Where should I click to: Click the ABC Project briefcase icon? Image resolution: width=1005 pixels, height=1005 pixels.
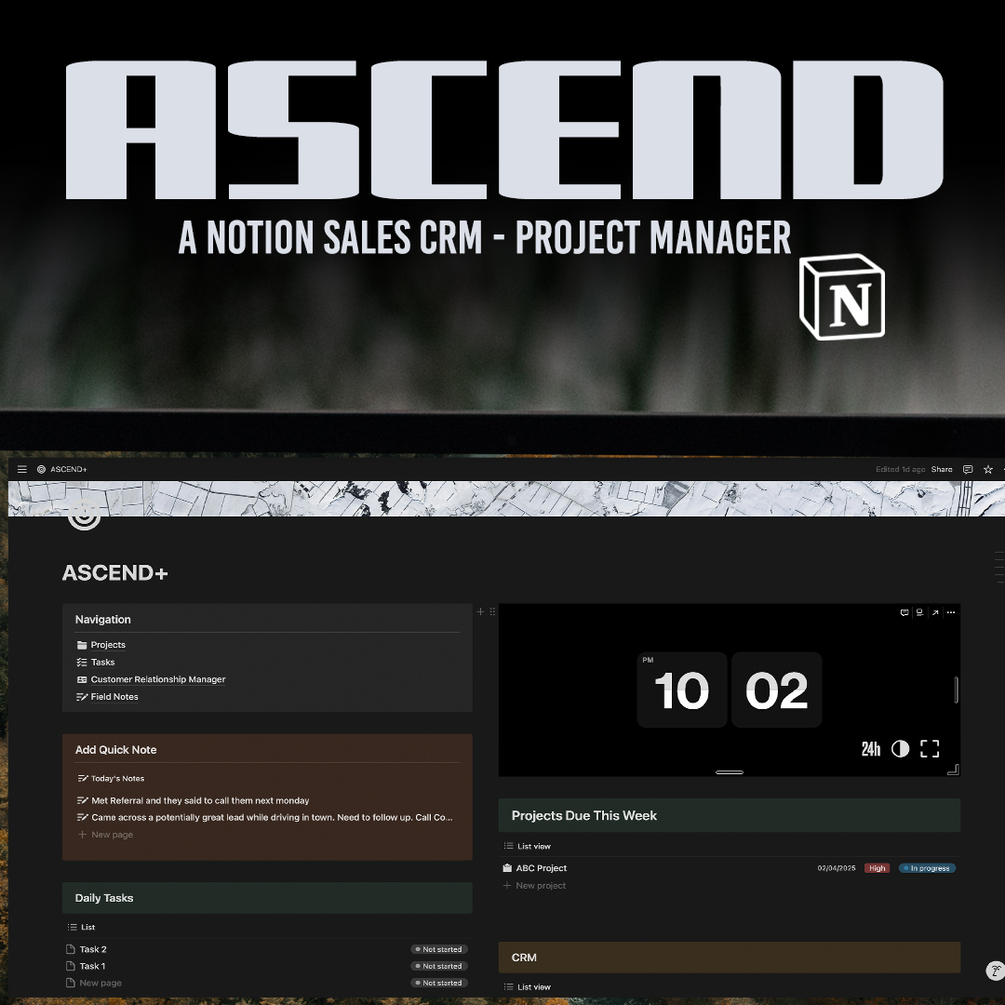click(507, 868)
